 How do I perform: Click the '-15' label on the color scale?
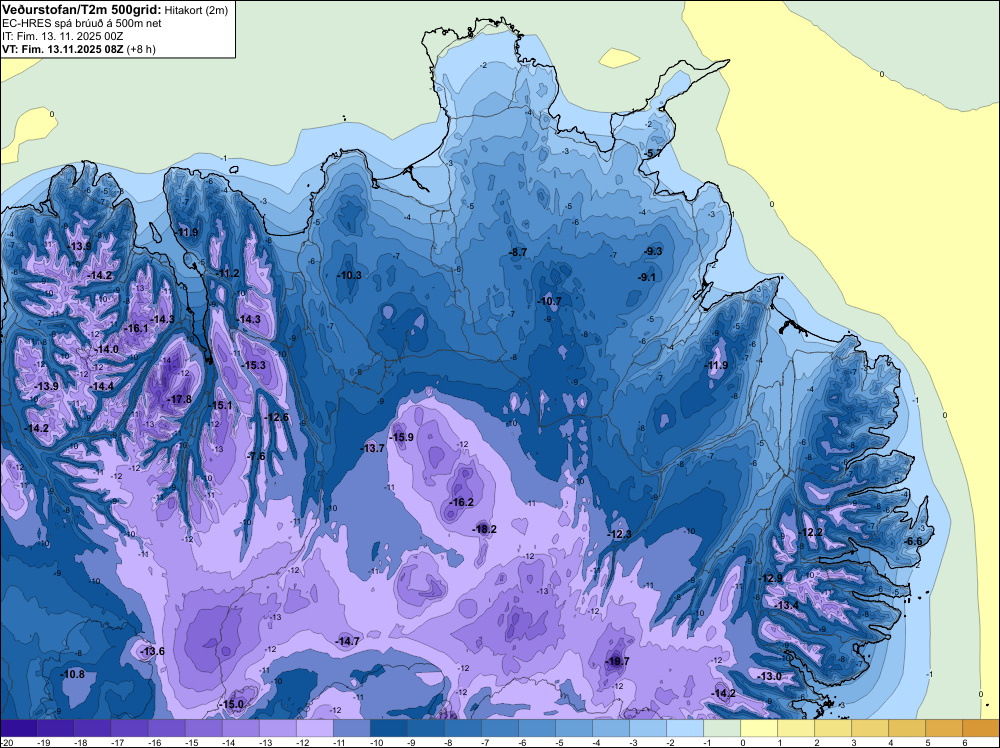(x=191, y=743)
